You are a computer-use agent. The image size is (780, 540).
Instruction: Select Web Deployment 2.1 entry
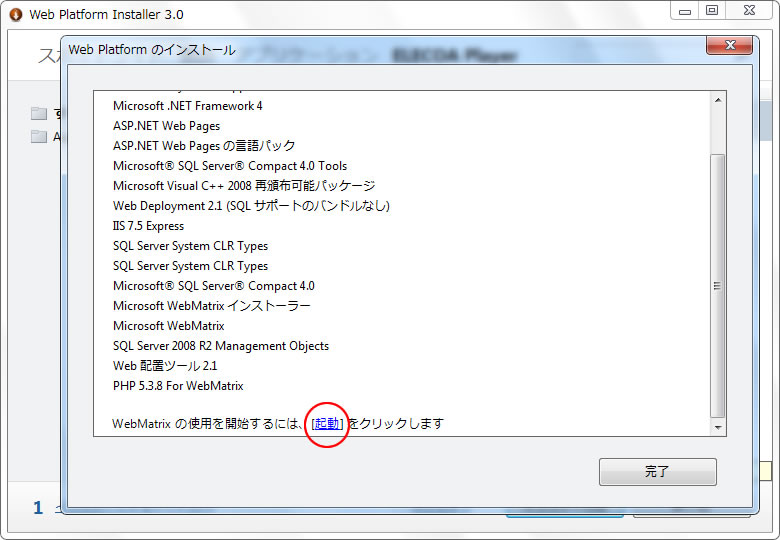click(250, 206)
